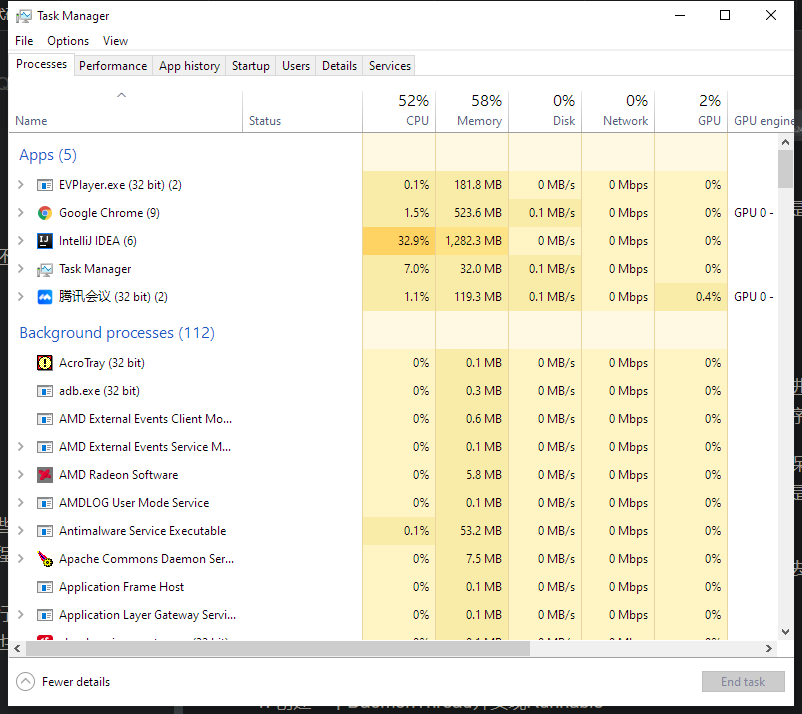Switch to the Startup tab
Image resolution: width=802 pixels, height=714 pixels.
(251, 66)
